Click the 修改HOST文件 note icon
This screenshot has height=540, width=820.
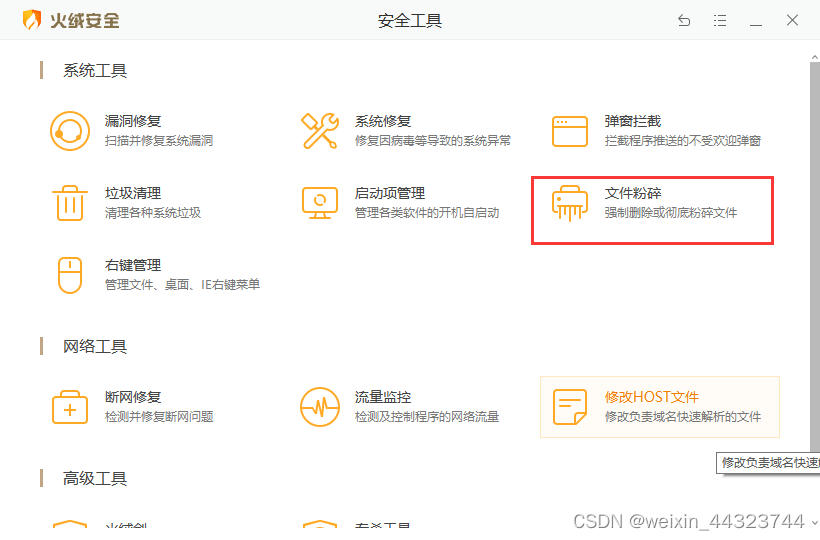pos(570,407)
